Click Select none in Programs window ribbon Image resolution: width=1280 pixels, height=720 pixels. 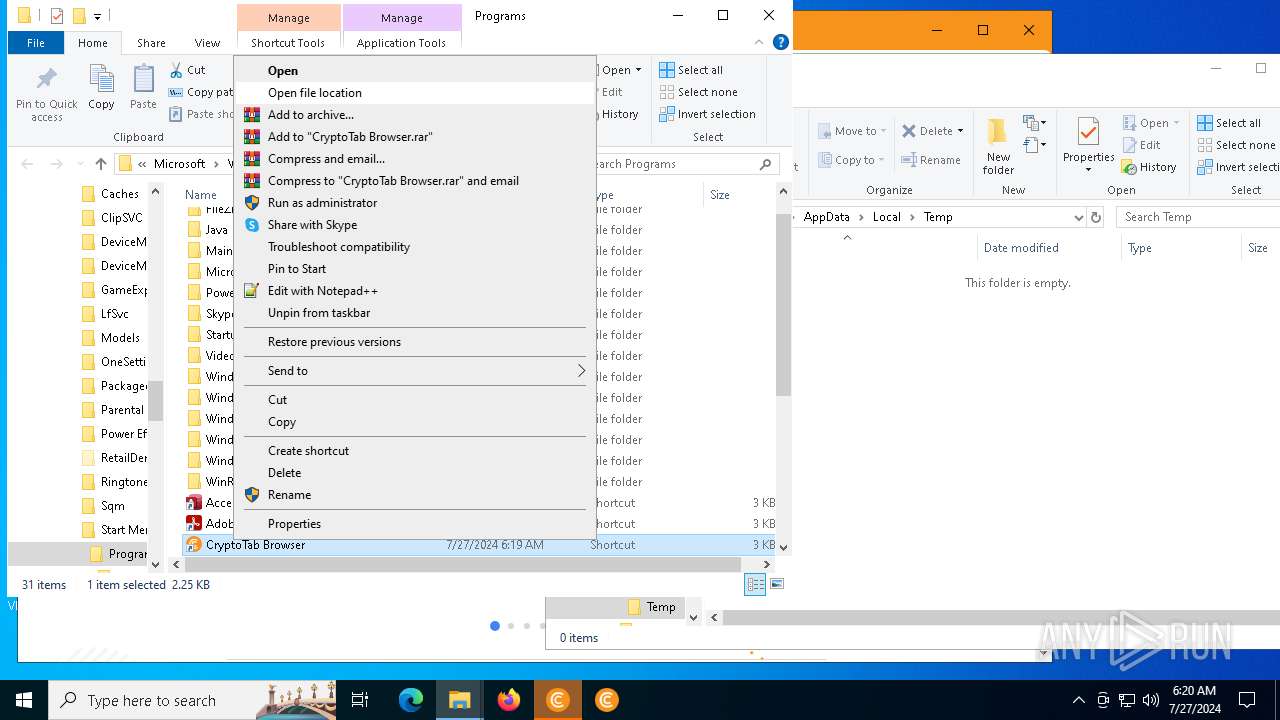click(x=698, y=92)
